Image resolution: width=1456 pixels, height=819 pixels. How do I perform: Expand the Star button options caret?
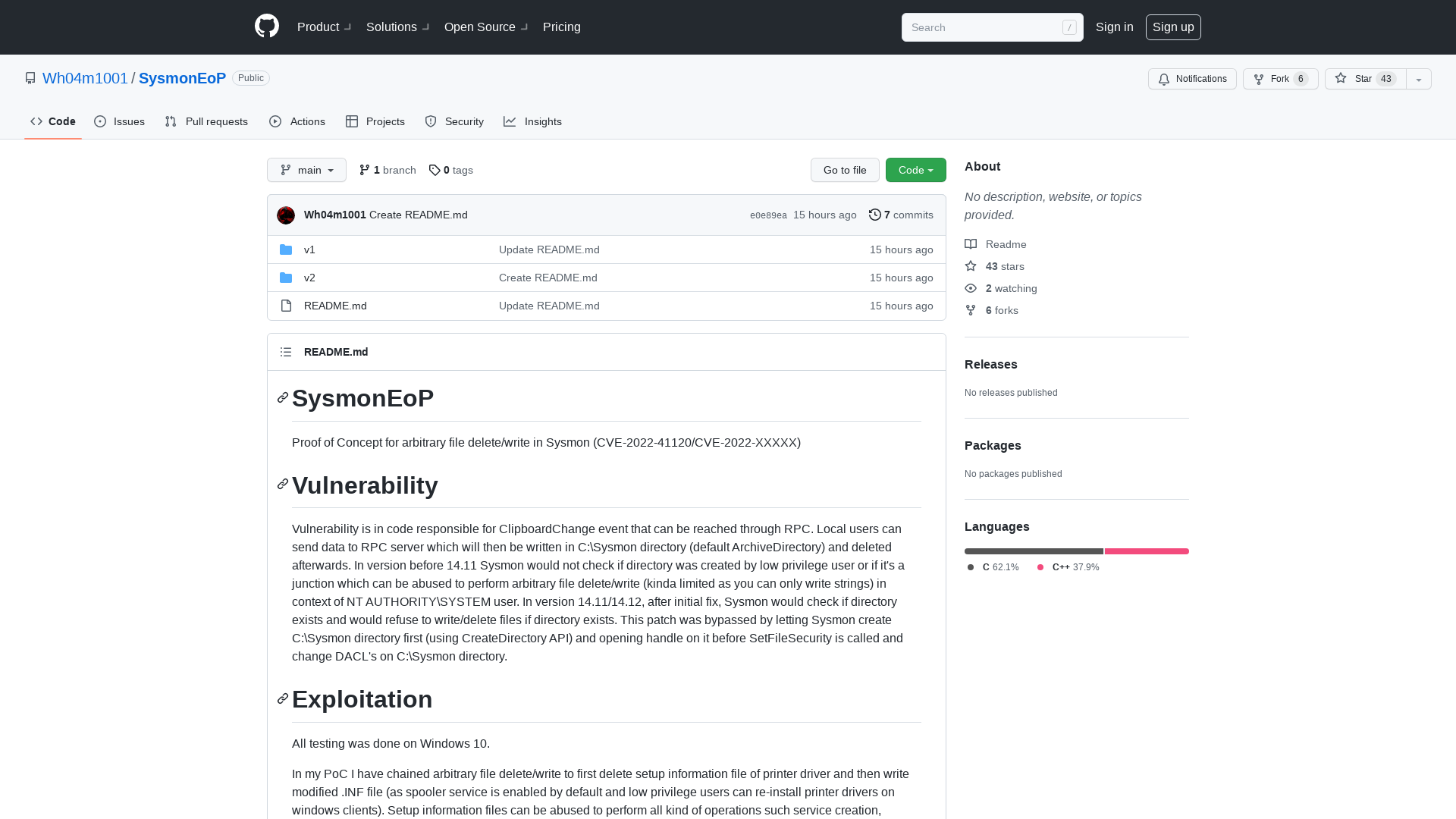(x=1417, y=79)
